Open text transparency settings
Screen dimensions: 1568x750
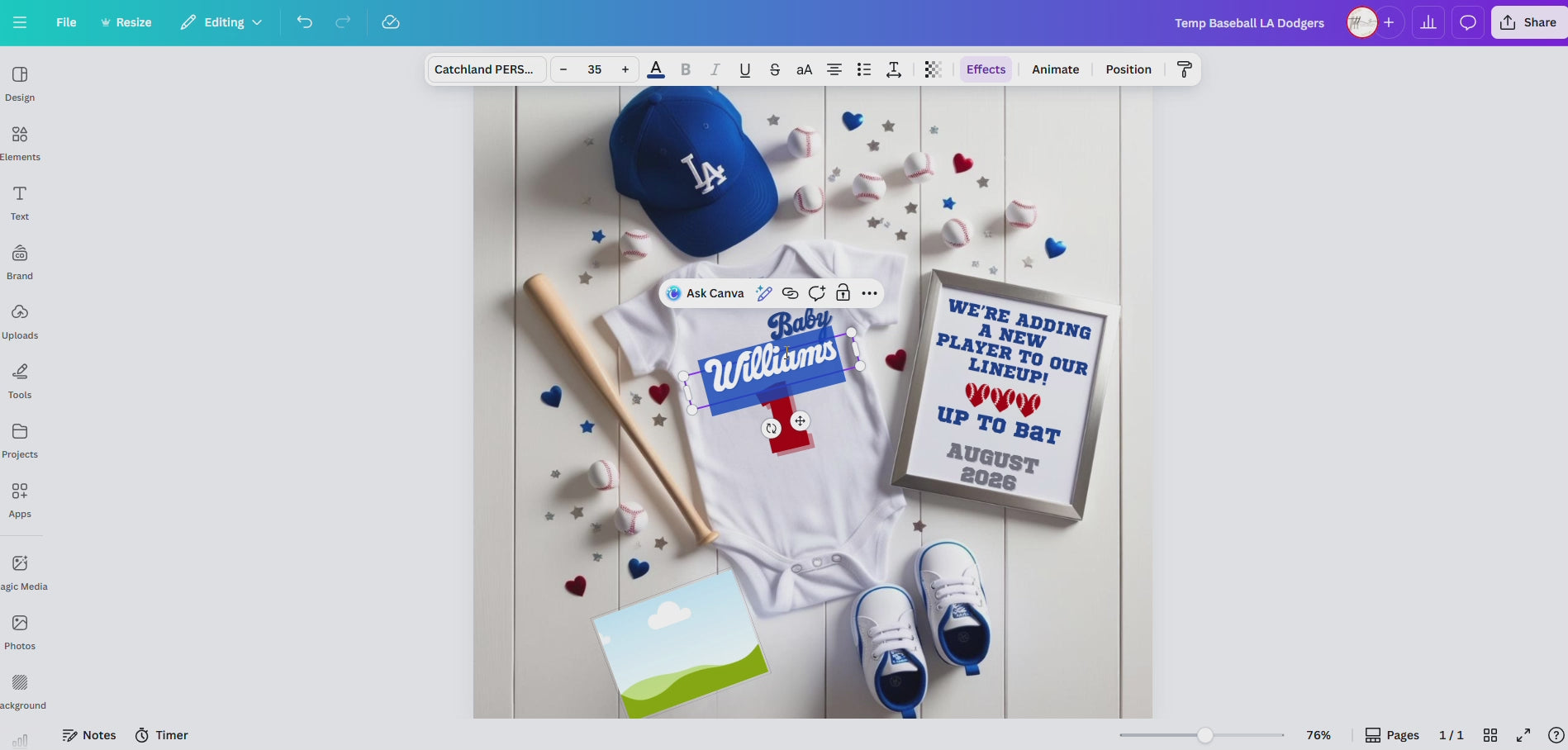tap(933, 69)
